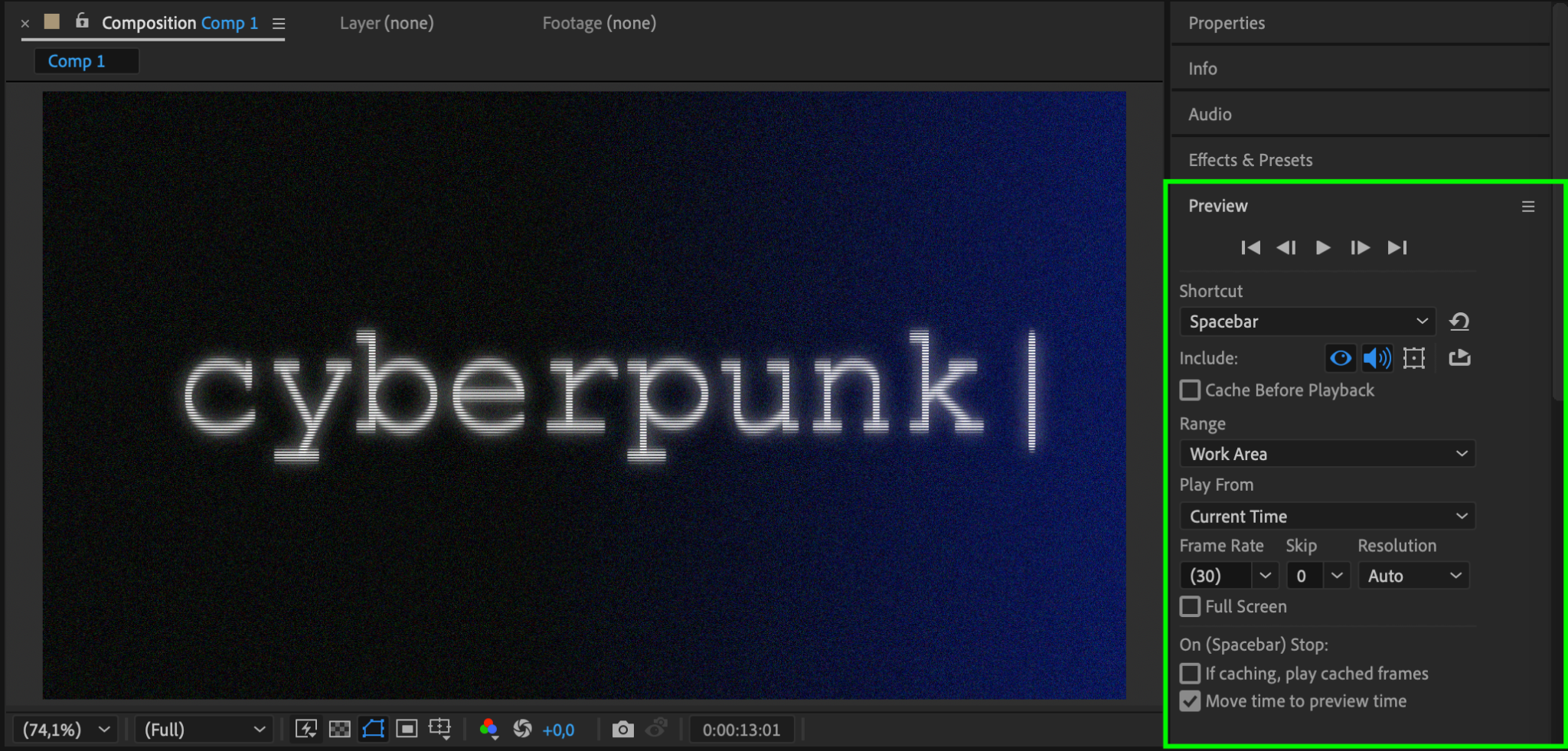Toggle include video eye icon

1341,358
